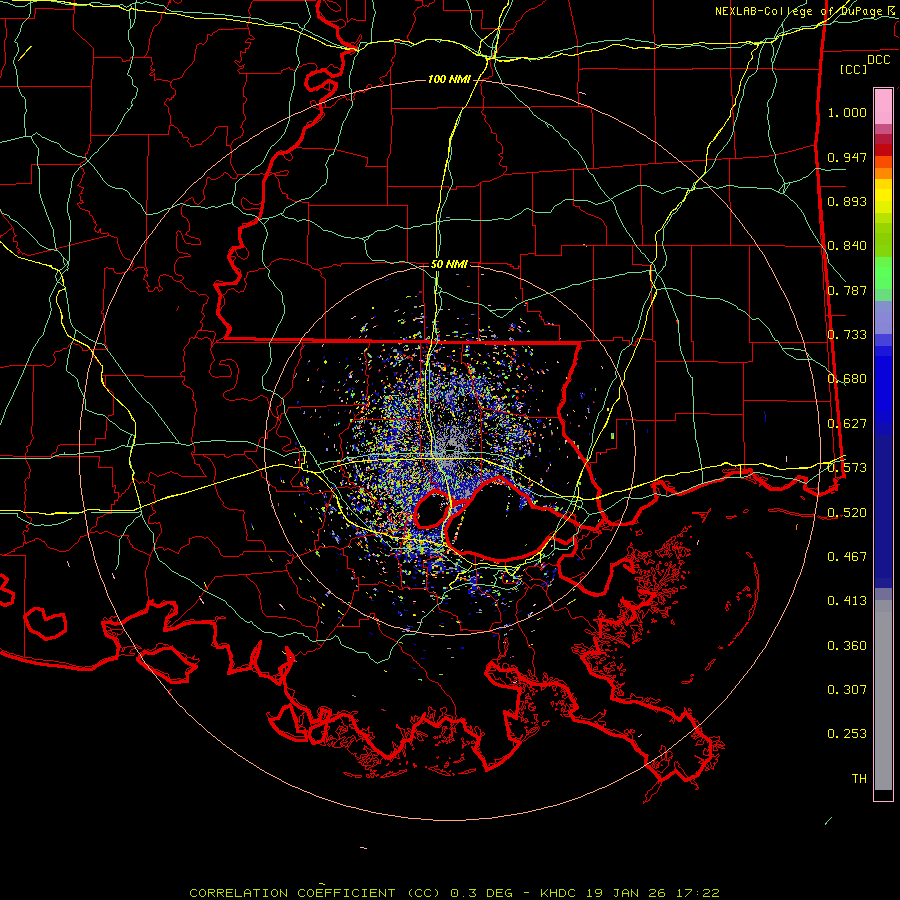Click the 0.947 legend value
900x900 pixels.
point(847,157)
